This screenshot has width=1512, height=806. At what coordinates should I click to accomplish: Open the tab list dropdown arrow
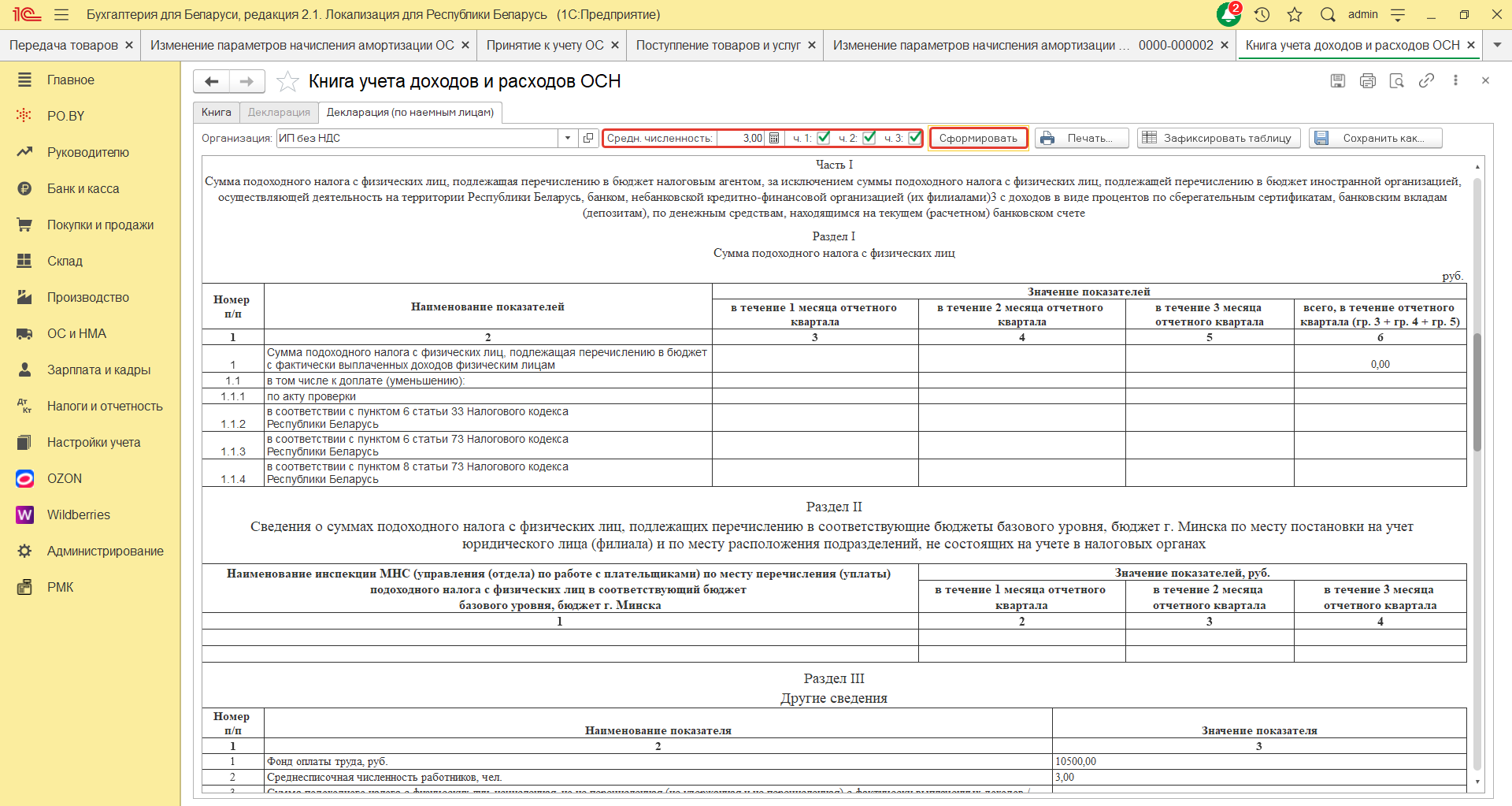coord(1497,45)
